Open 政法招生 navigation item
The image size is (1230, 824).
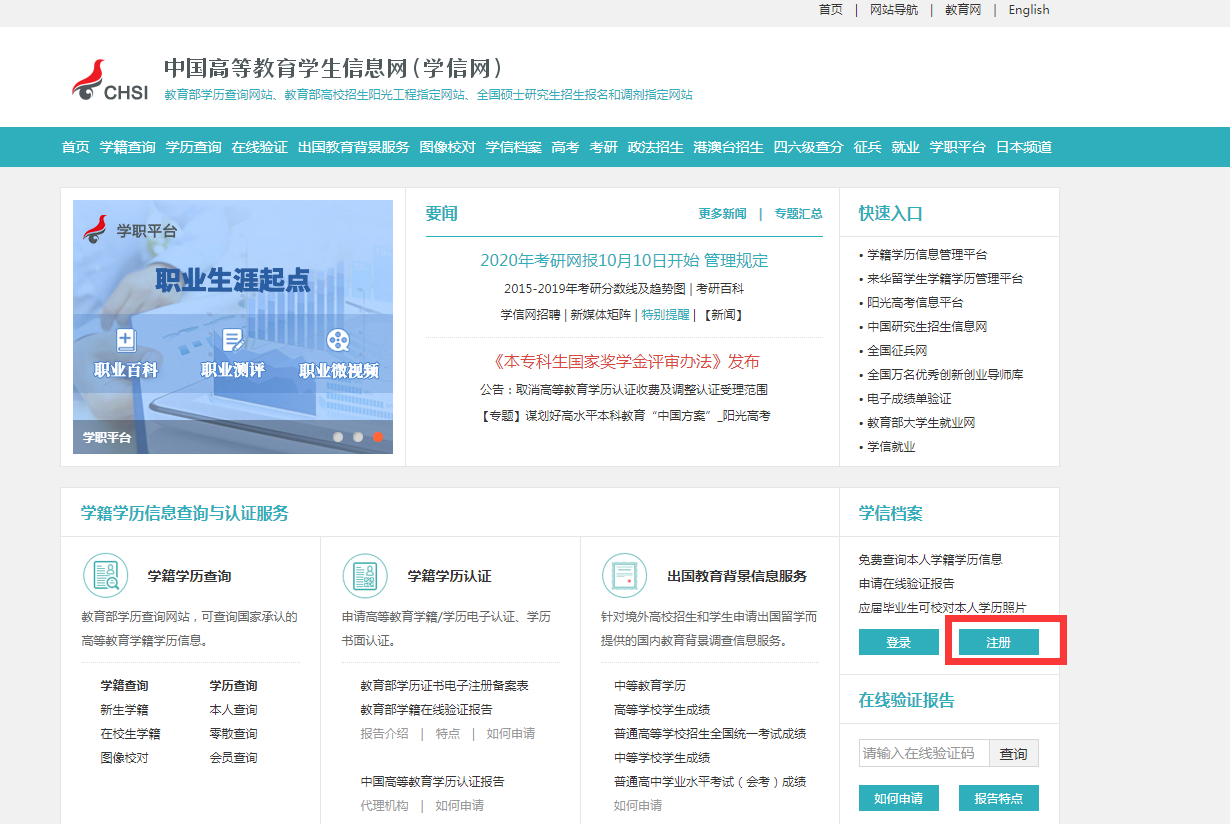pos(656,147)
